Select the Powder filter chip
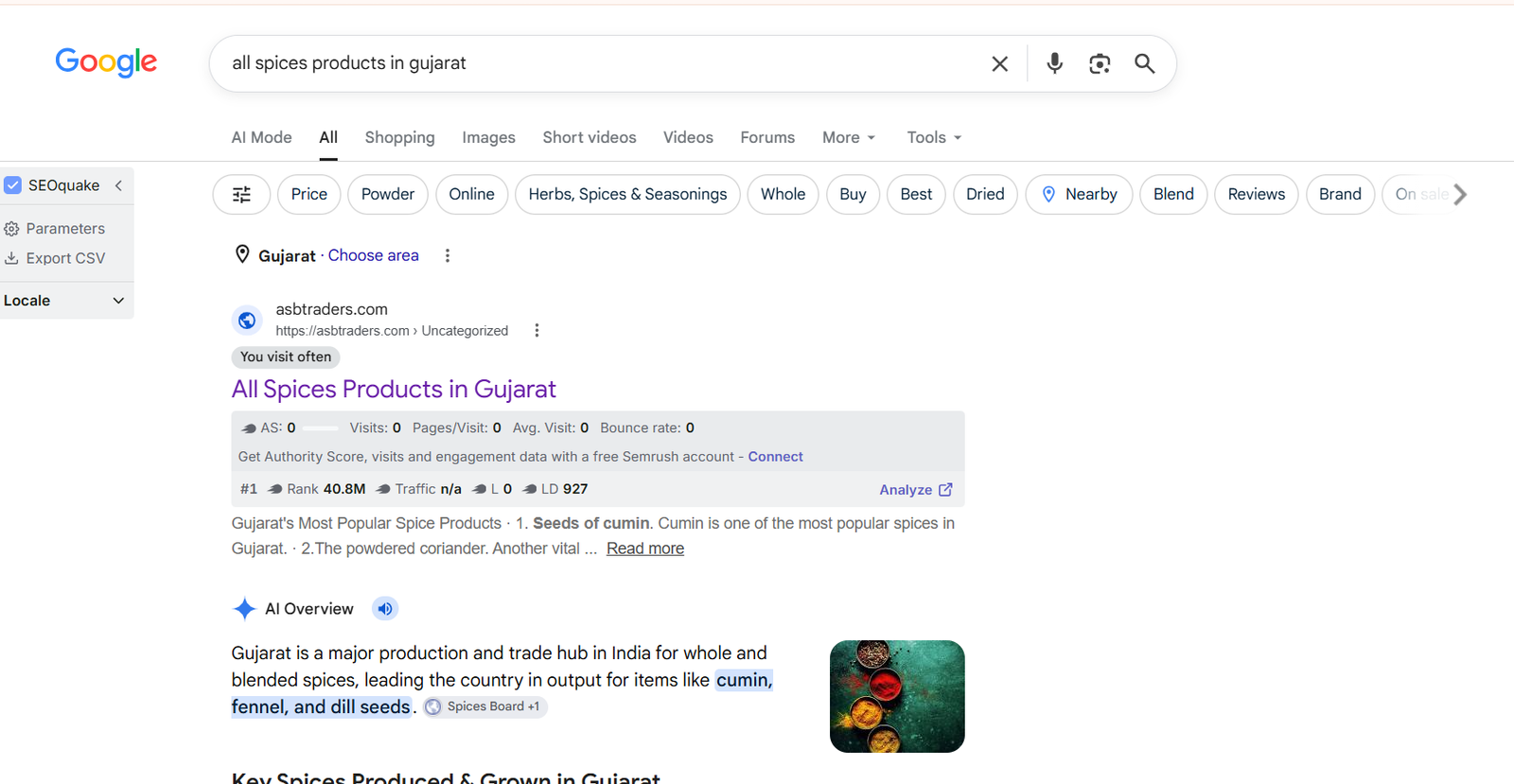The width and height of the screenshot is (1514, 784). tap(388, 195)
